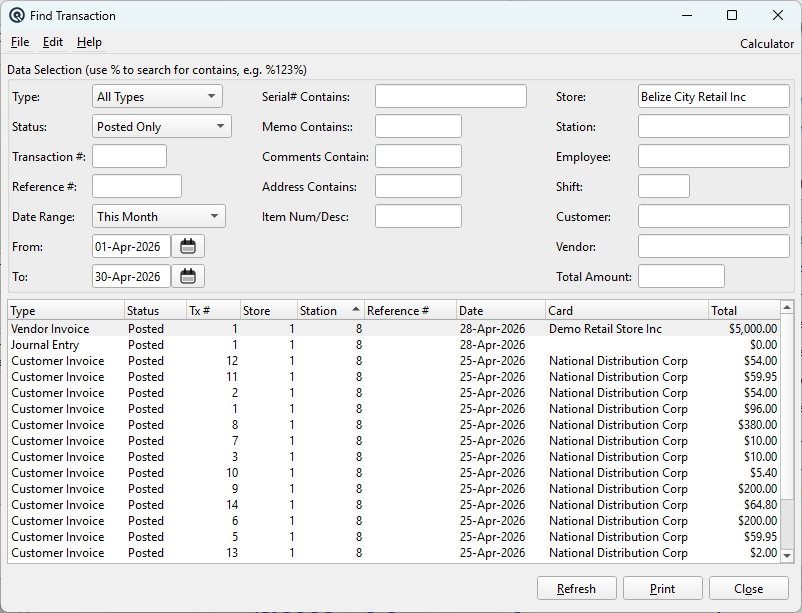
Task: Click the To date field 30-Apr-2026
Action: point(131,277)
